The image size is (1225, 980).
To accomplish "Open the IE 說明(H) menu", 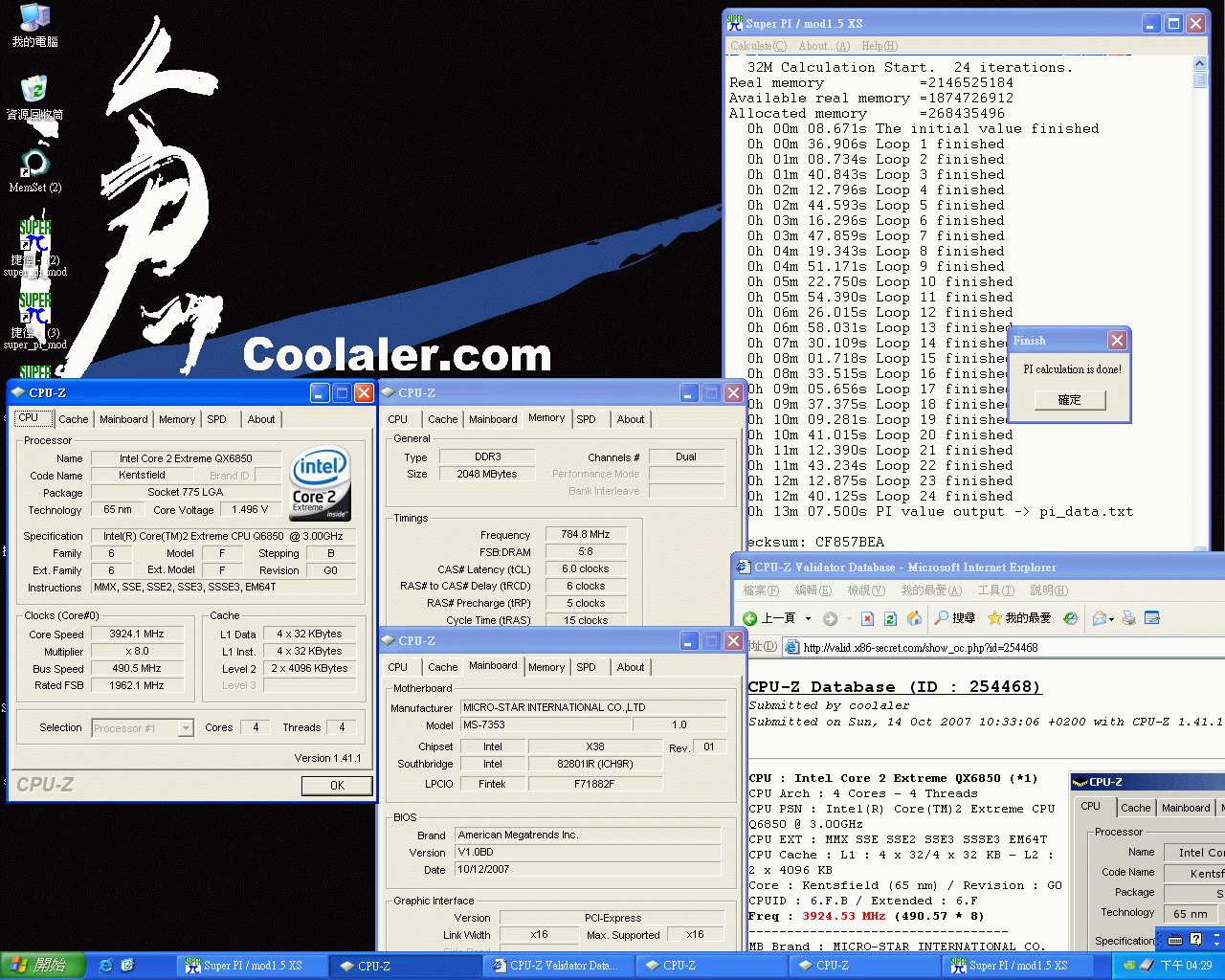I will [x=1049, y=590].
